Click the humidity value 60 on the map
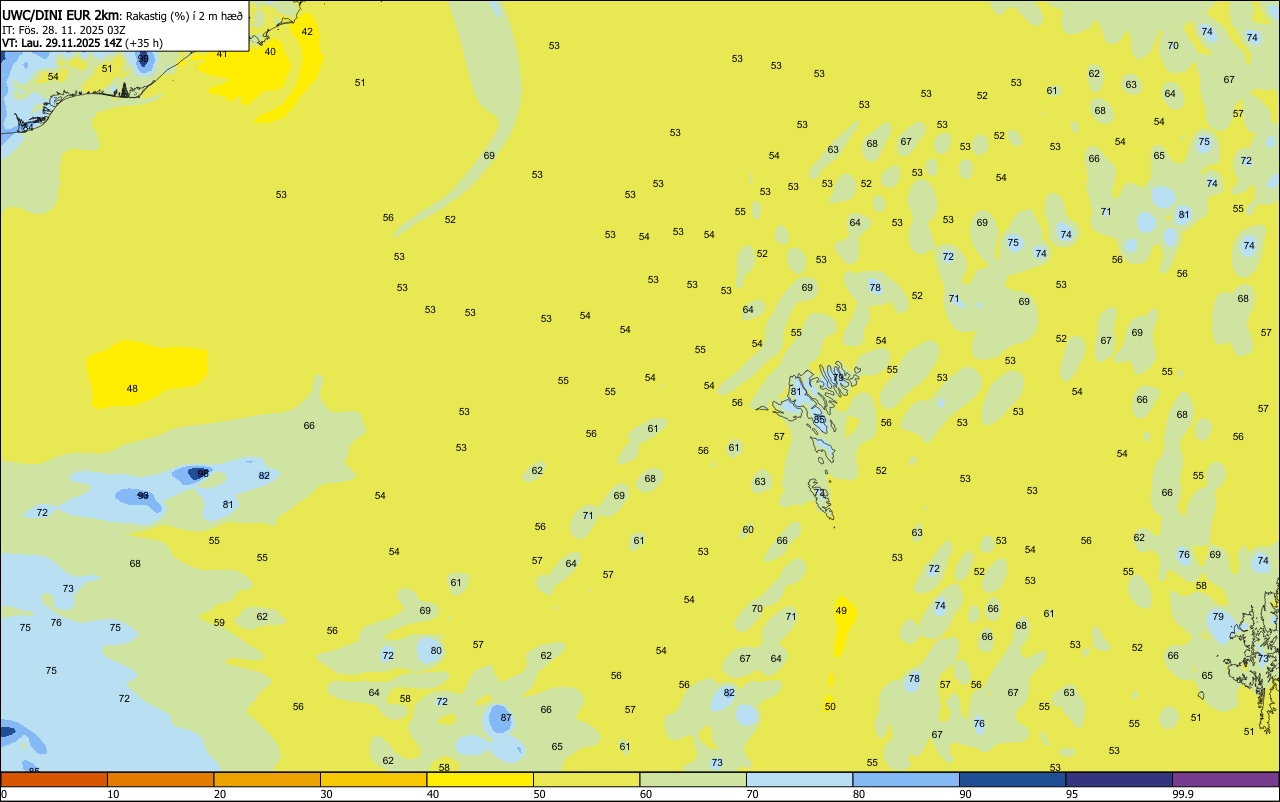The height and width of the screenshot is (802, 1280). coord(748,530)
